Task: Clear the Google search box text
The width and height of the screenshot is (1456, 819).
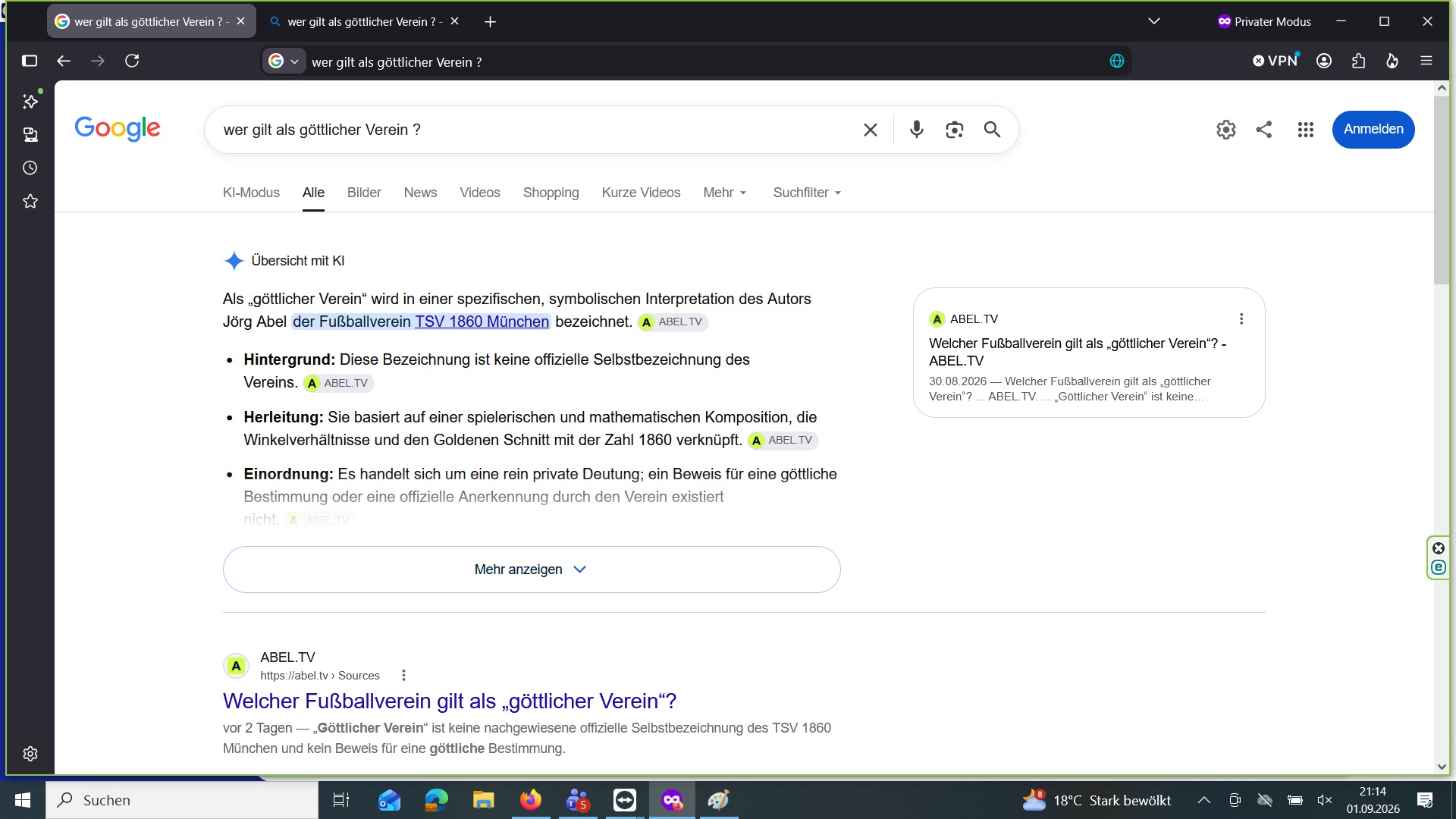Action: click(871, 130)
